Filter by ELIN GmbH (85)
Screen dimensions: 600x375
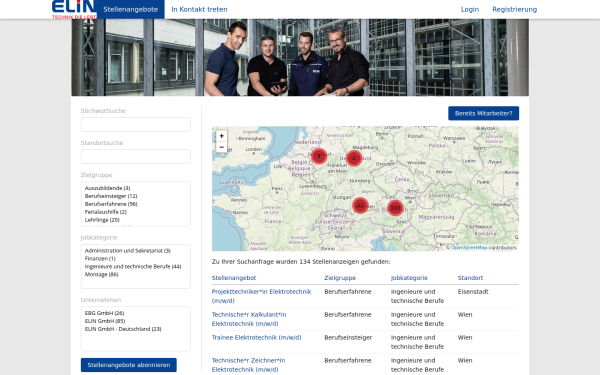pyautogui.click(x=105, y=321)
